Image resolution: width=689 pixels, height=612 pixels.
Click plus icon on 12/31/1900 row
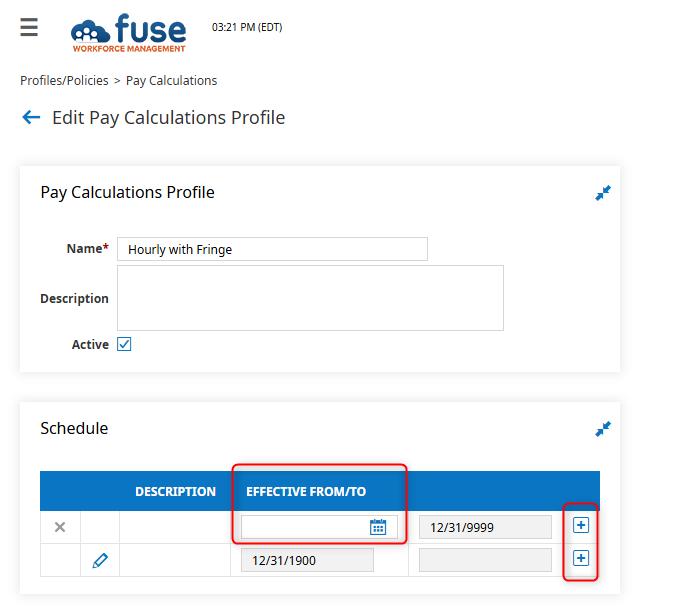581,558
